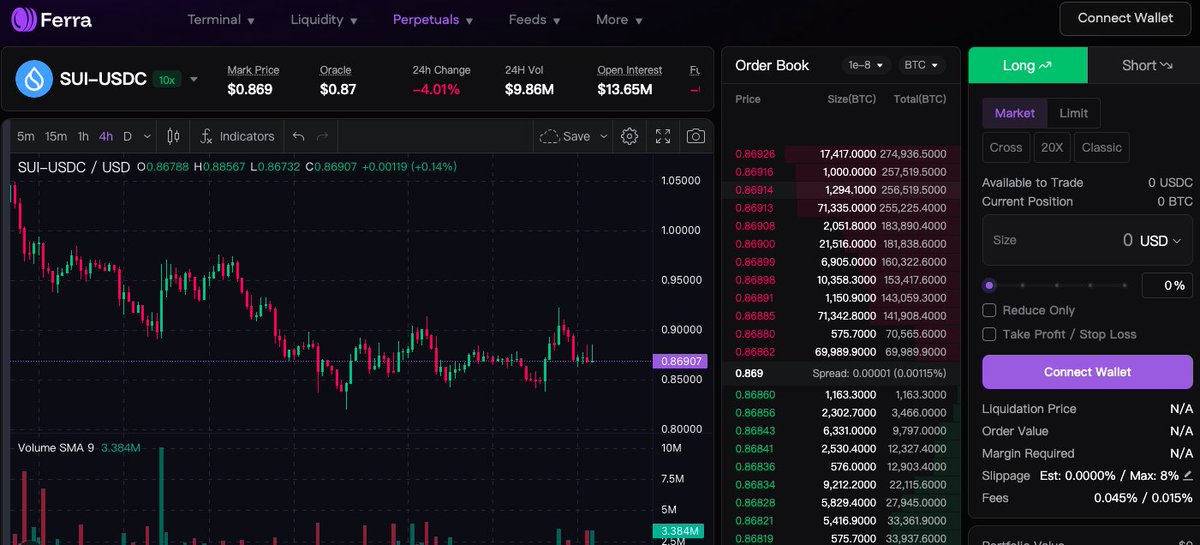Click ask price 0.86913 row
1200x545 pixels.
(x=840, y=208)
